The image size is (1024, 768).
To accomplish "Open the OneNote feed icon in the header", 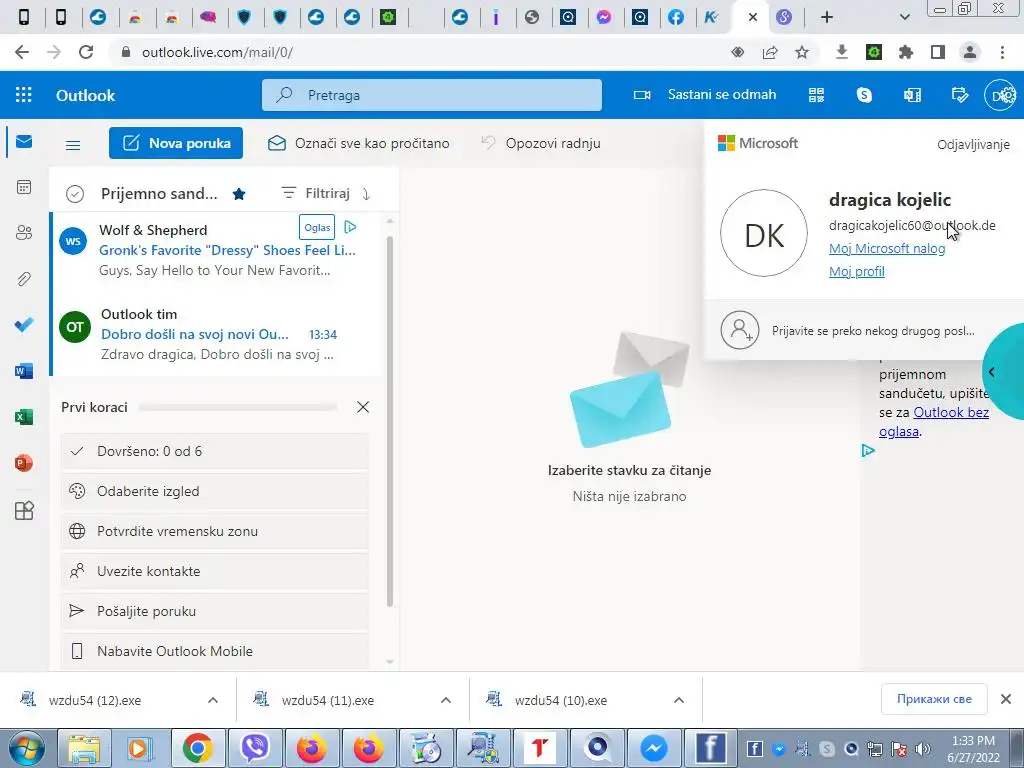I will pos(912,95).
